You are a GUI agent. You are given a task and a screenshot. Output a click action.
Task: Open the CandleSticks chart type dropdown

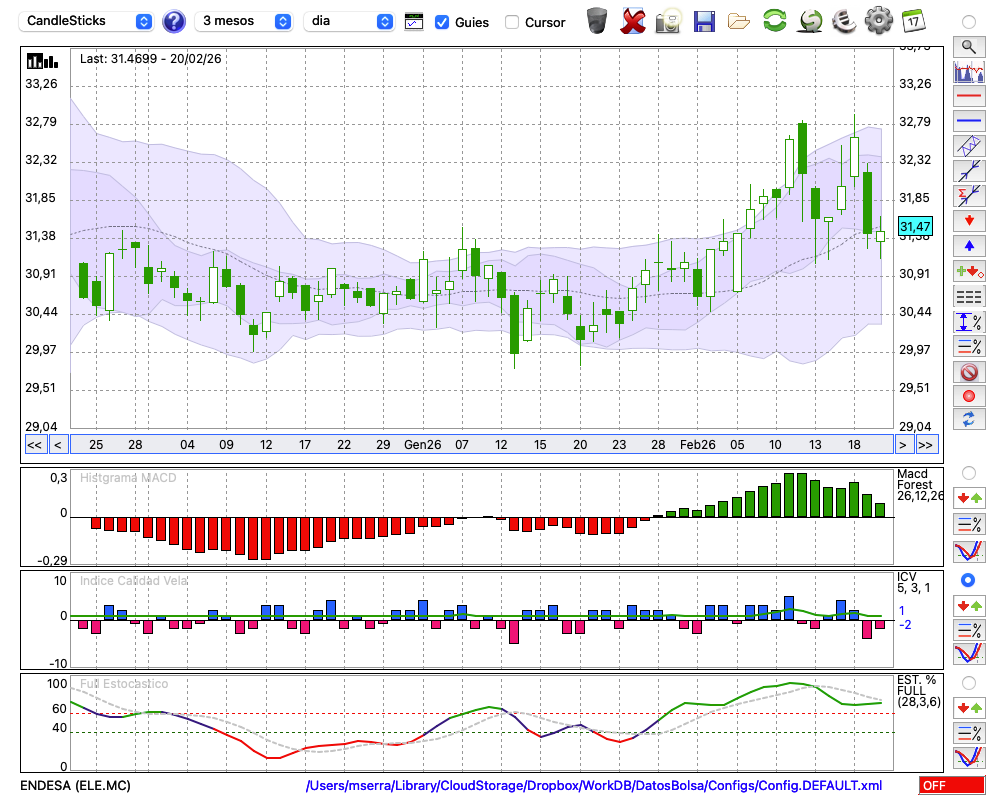pos(88,21)
